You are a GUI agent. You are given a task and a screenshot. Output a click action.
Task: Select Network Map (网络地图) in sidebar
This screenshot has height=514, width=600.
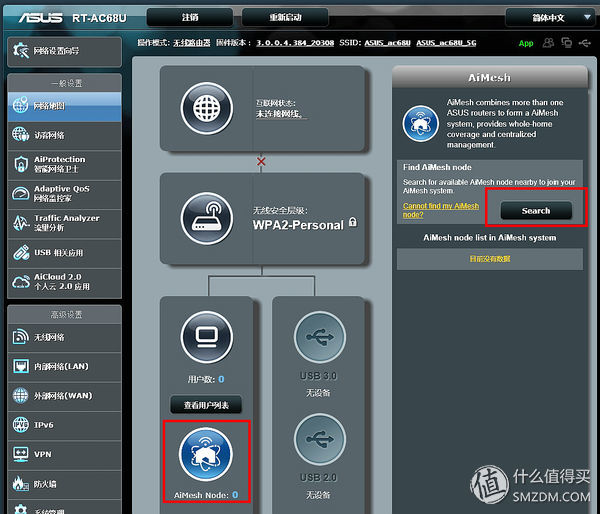point(64,106)
